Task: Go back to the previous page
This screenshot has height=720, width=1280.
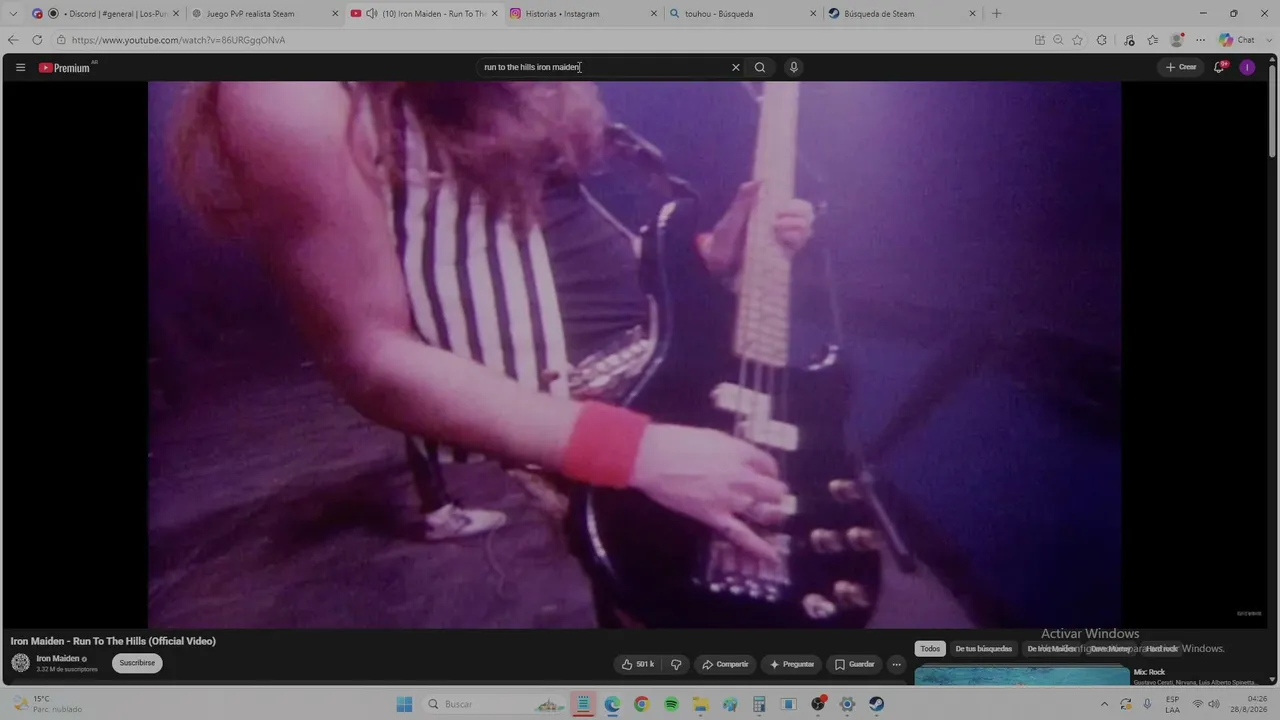Action: (13, 40)
